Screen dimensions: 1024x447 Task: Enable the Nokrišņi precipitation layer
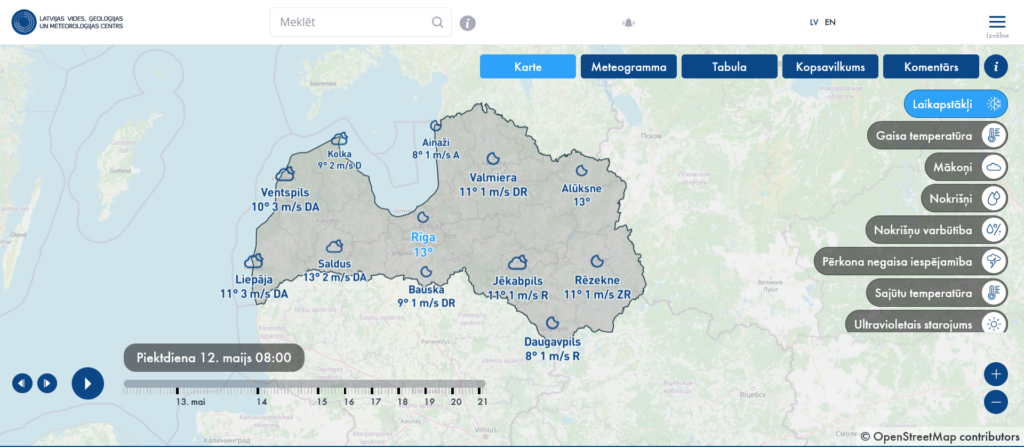click(964, 199)
